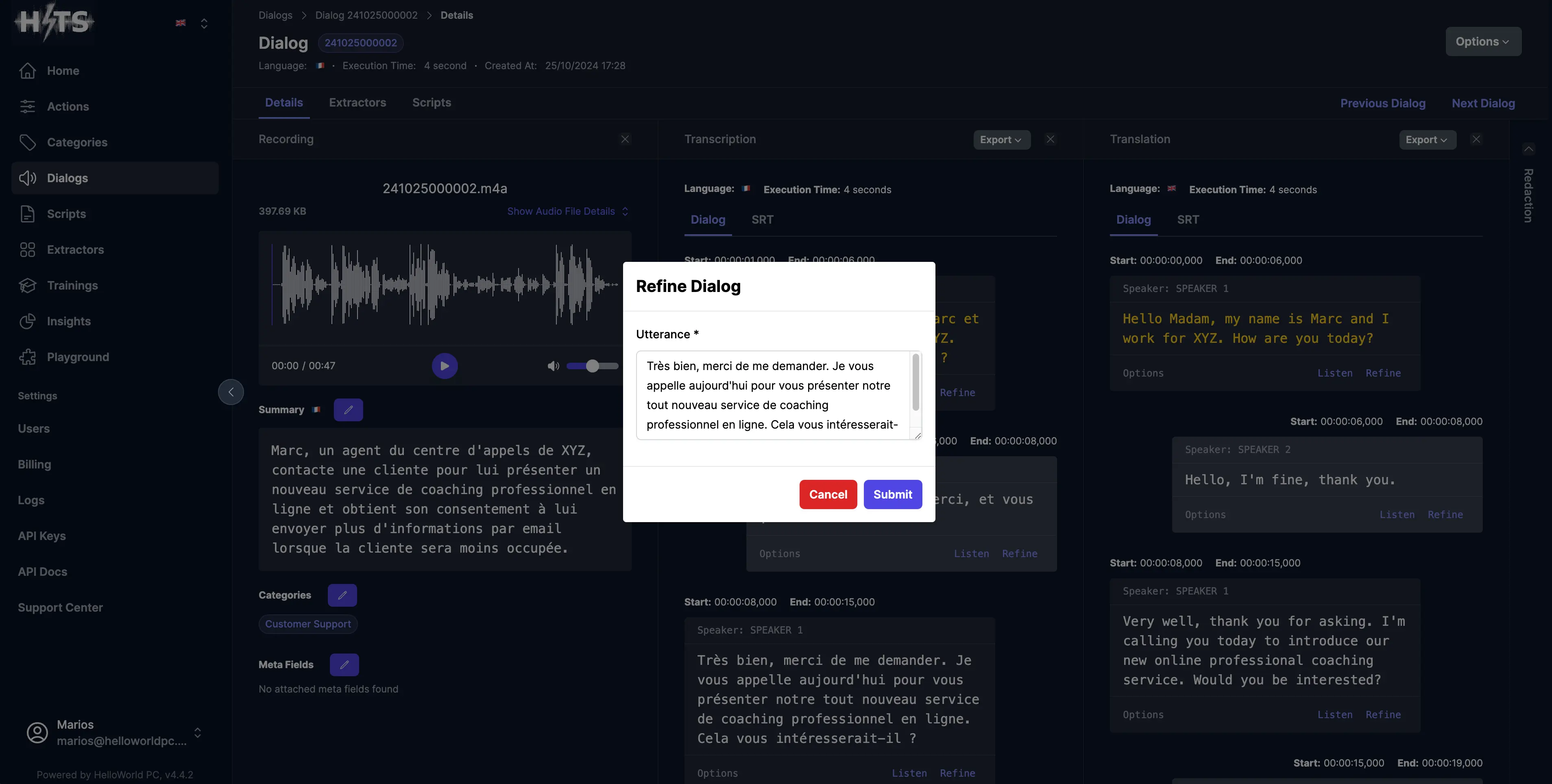
Task: Expand the Translation Export dropdown
Action: pyautogui.click(x=1427, y=140)
